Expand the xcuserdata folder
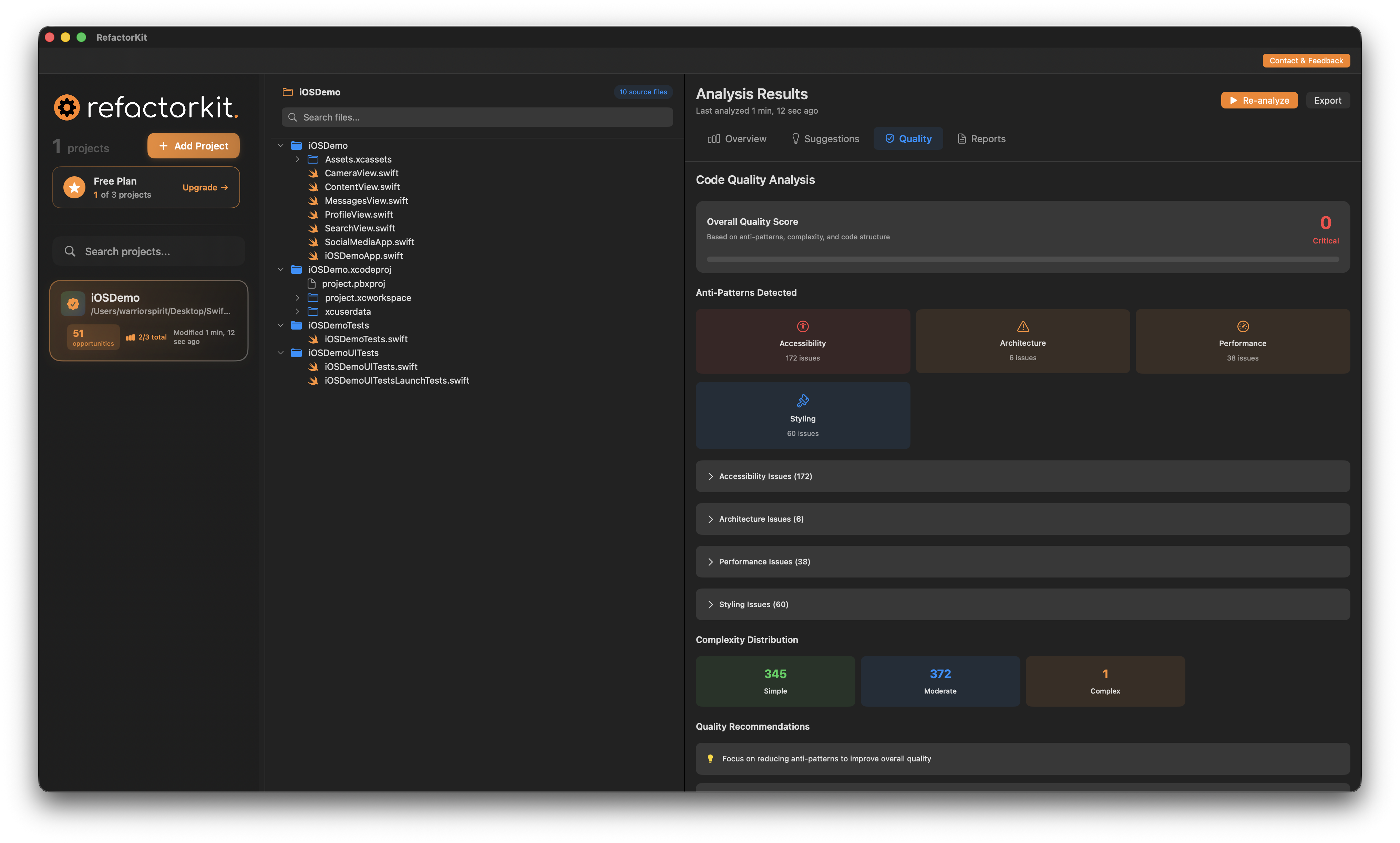The image size is (1400, 843). point(297,312)
